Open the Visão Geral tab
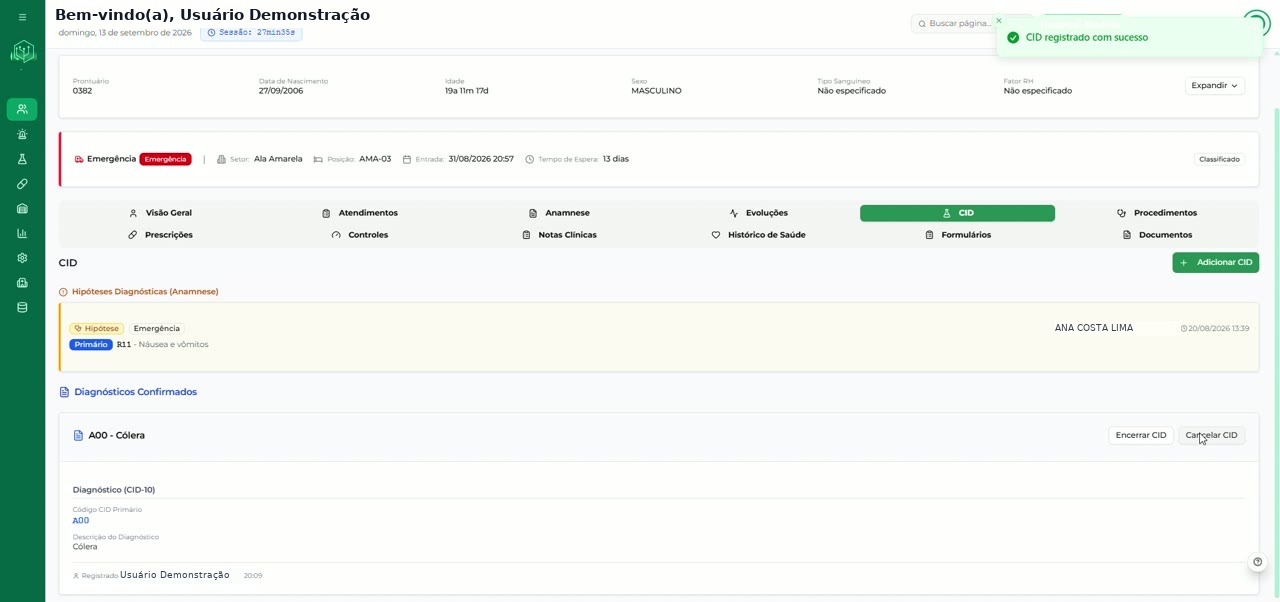 tap(160, 213)
